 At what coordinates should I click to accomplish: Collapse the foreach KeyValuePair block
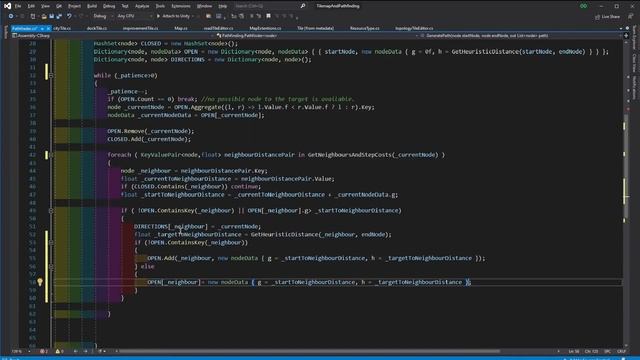coord(51,155)
